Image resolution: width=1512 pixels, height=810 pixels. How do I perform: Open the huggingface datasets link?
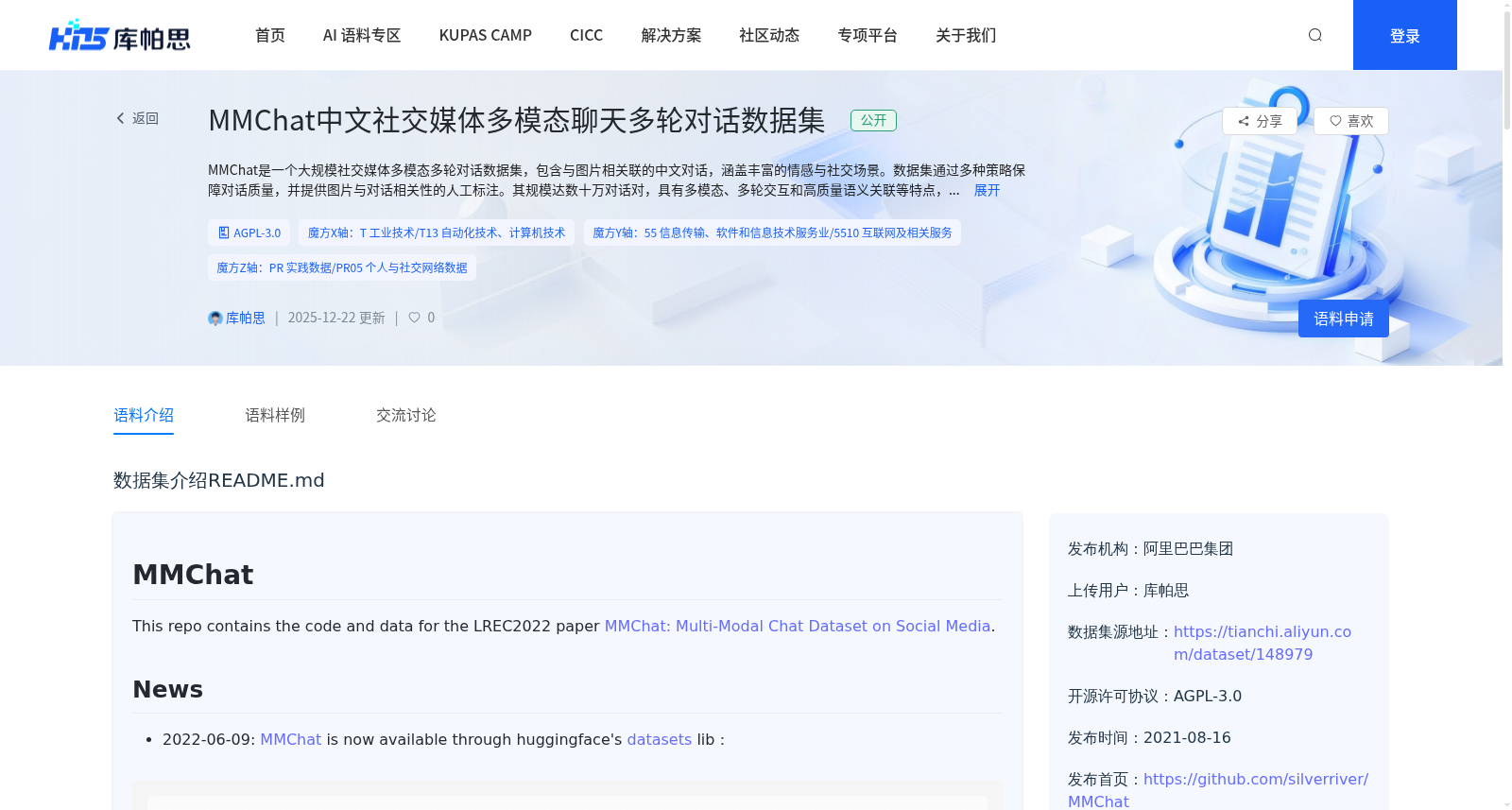pos(660,739)
